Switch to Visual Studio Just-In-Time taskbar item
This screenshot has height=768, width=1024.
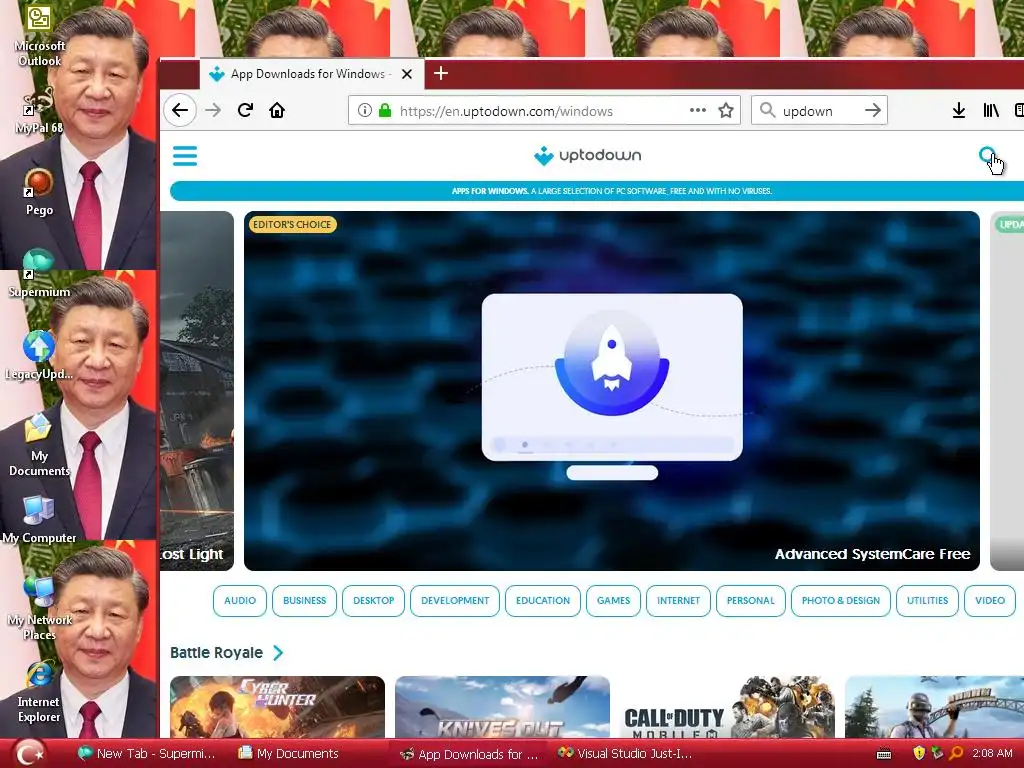[624, 754]
